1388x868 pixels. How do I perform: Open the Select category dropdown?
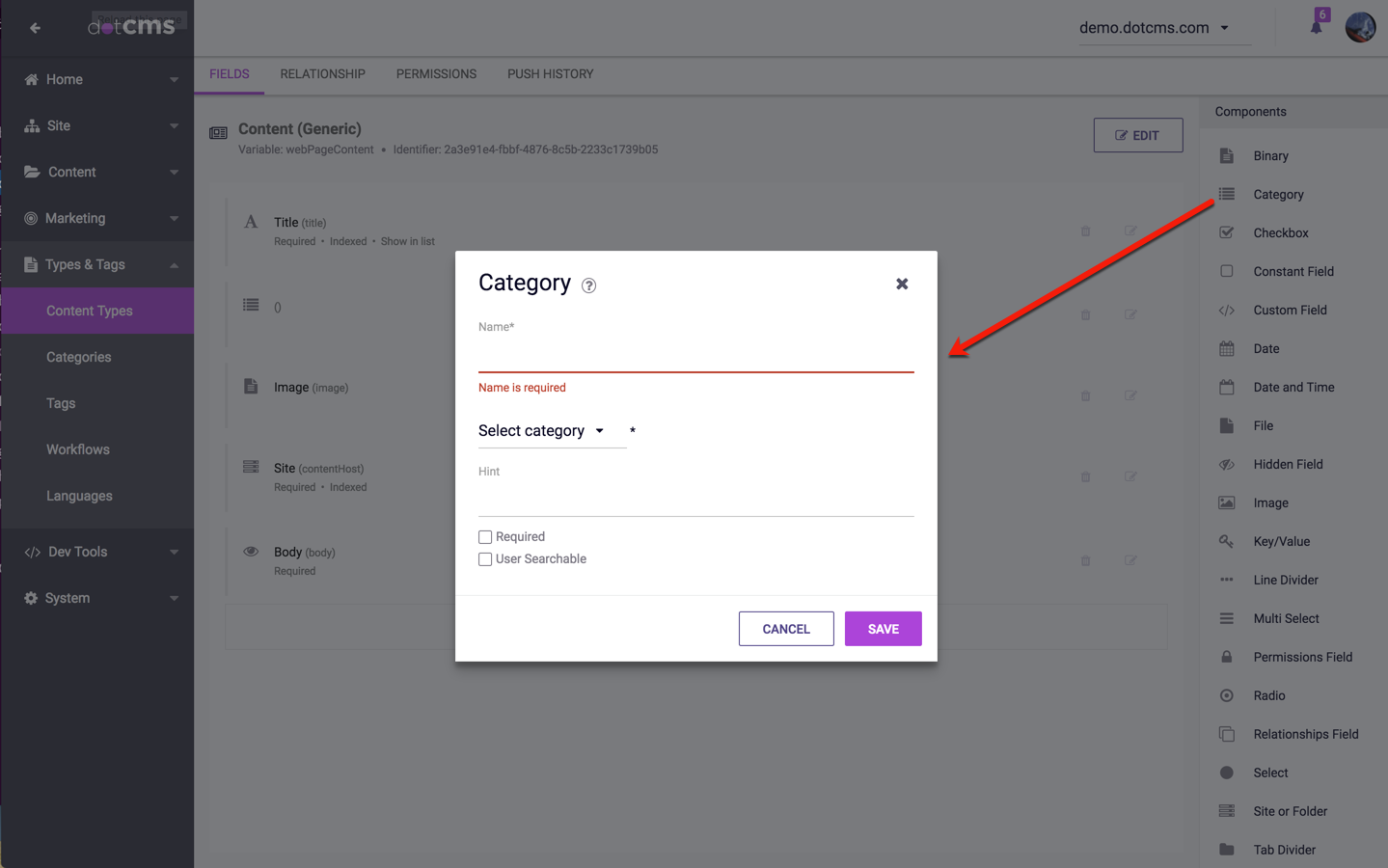click(542, 431)
